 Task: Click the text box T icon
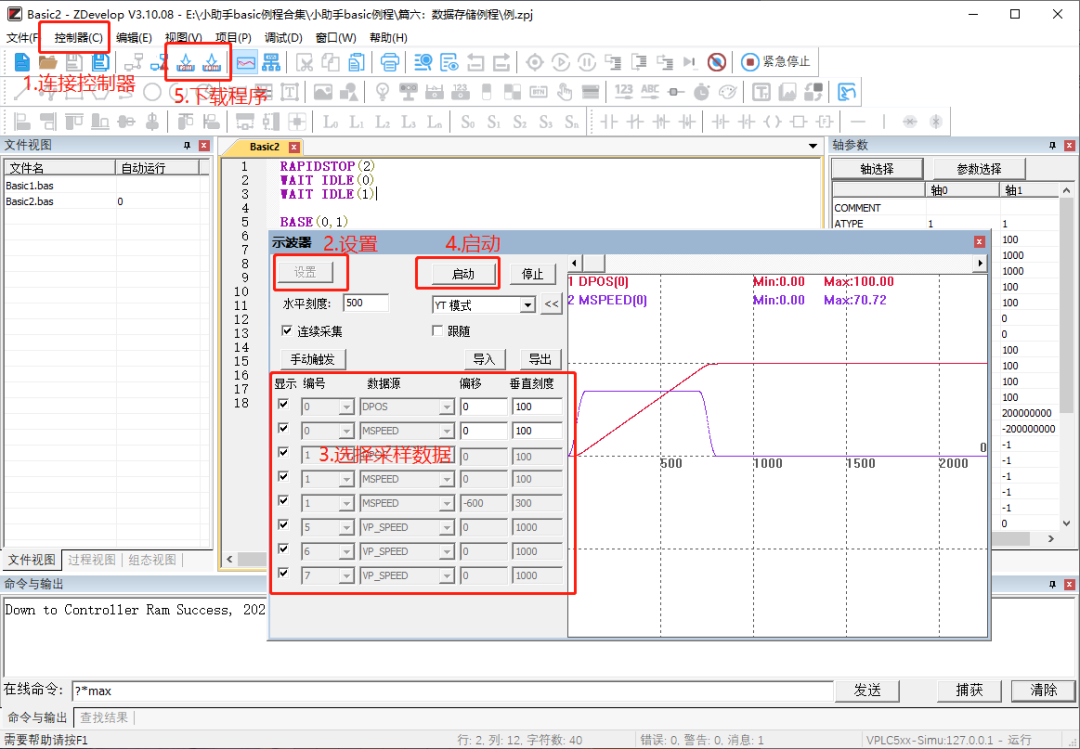coord(289,92)
